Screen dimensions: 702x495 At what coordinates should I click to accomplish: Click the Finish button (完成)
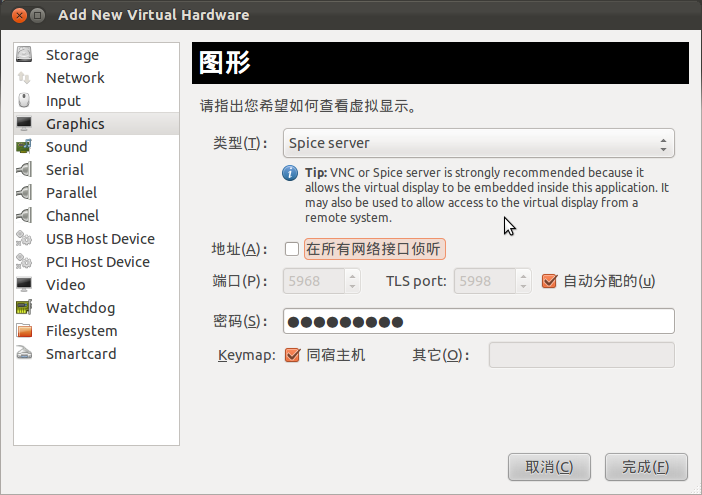click(x=646, y=467)
